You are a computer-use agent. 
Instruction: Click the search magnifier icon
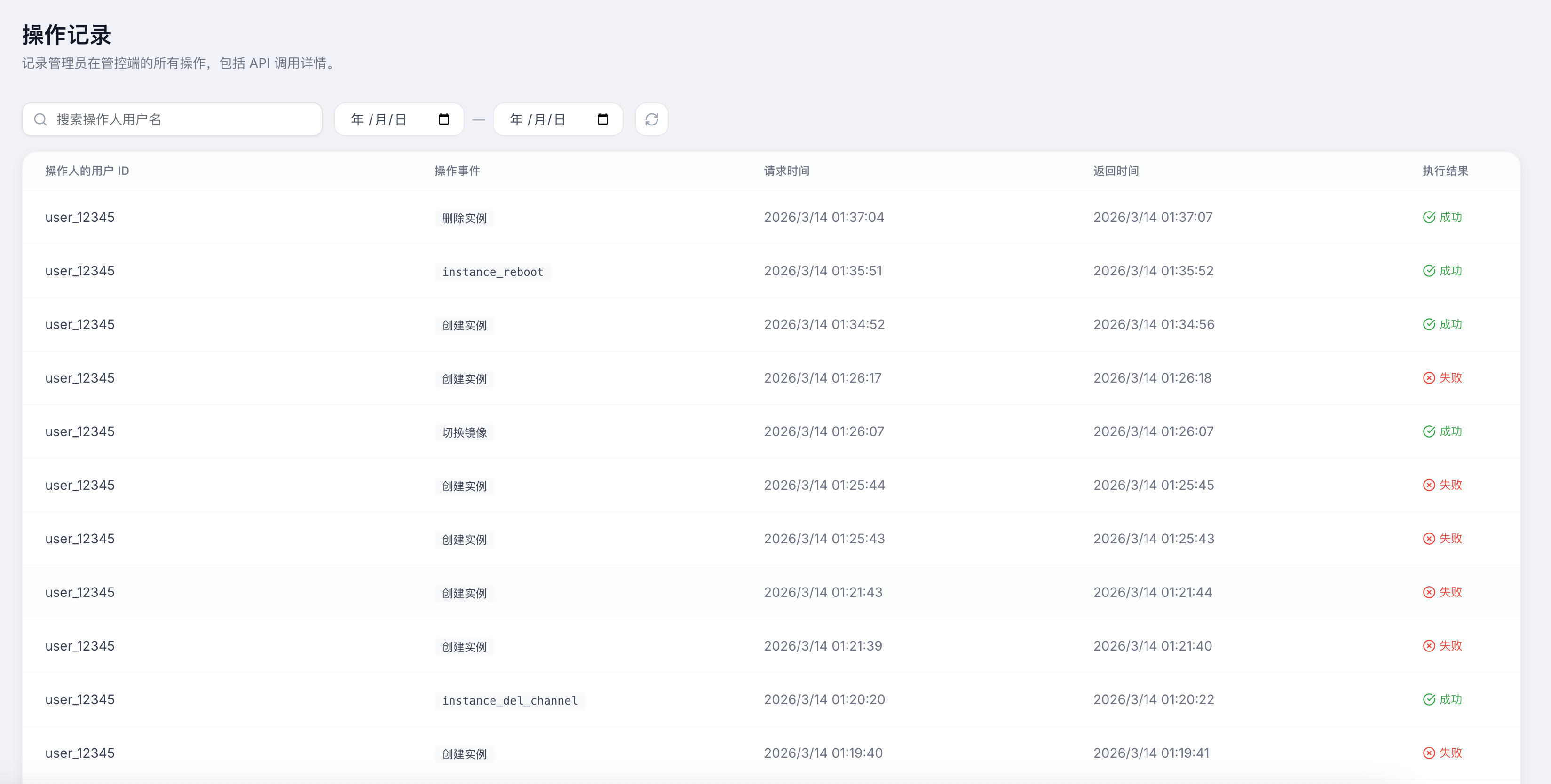40,119
